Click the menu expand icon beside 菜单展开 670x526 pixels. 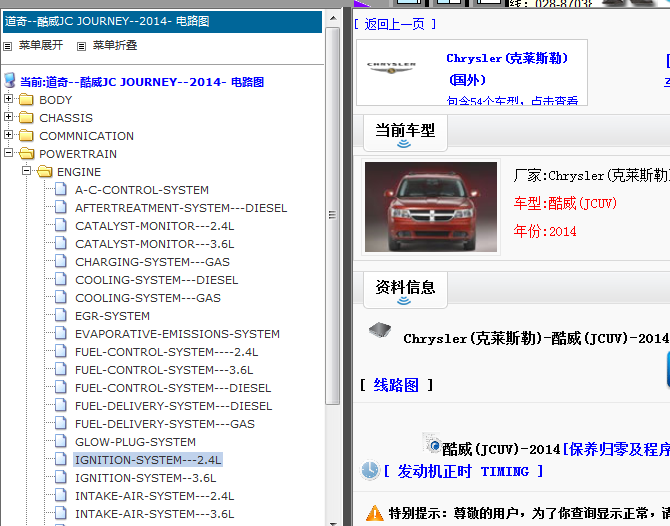8,46
